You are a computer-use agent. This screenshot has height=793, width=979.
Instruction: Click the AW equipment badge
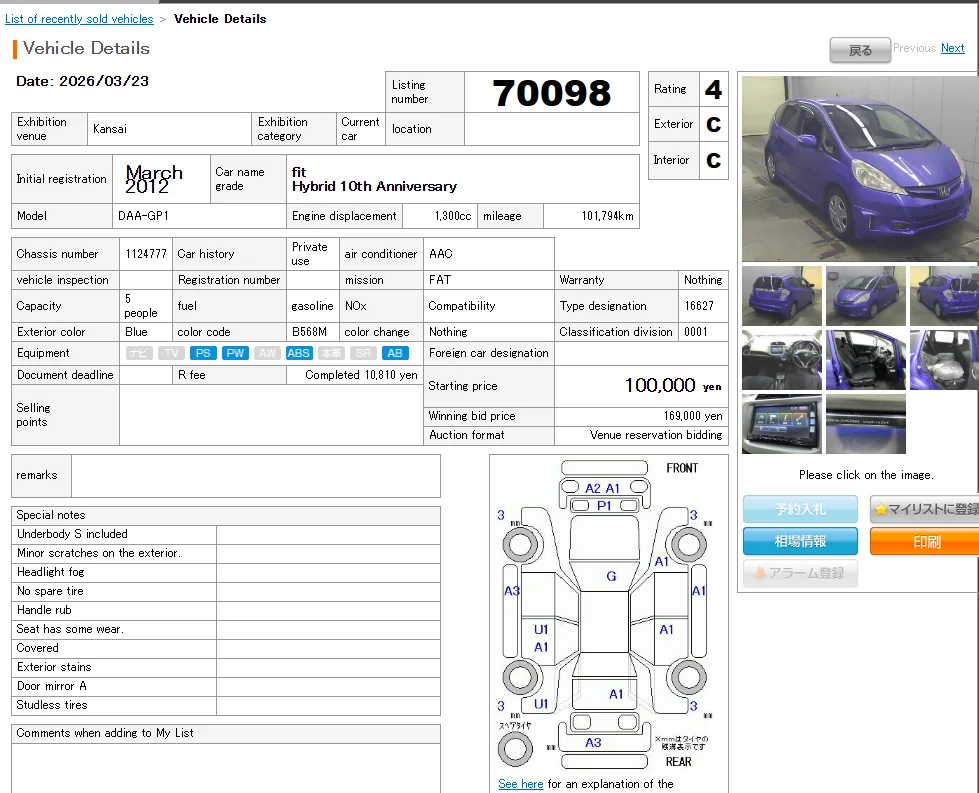tap(267, 353)
